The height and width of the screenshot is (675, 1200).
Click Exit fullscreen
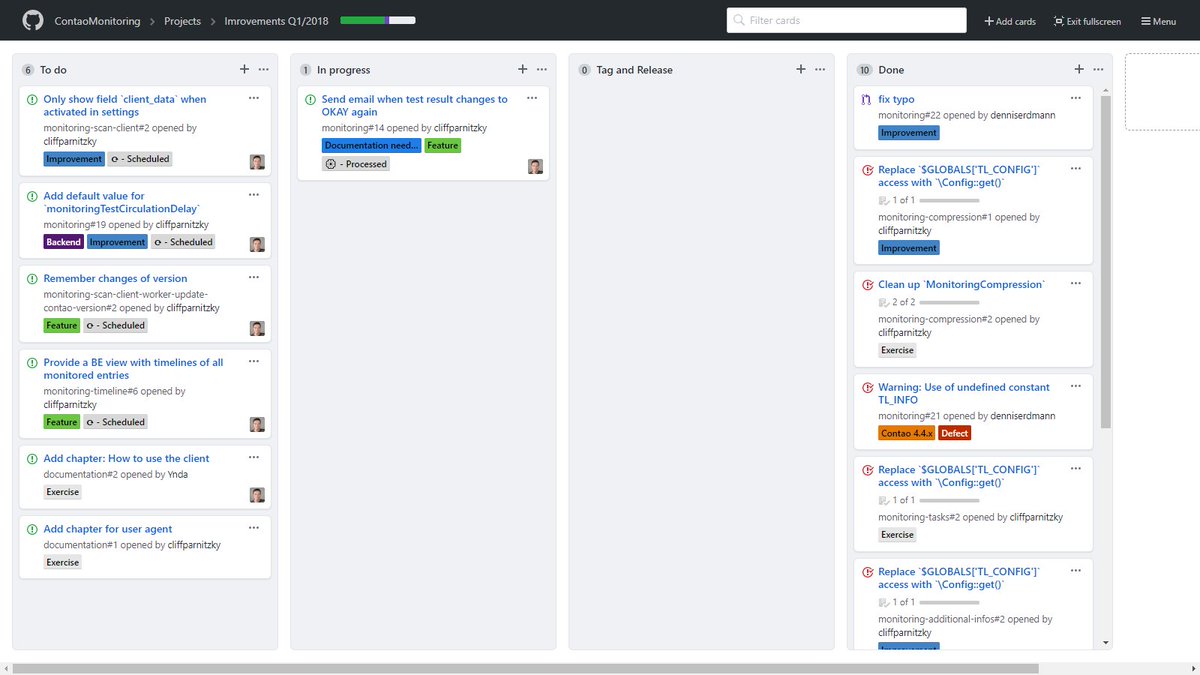click(x=1087, y=21)
